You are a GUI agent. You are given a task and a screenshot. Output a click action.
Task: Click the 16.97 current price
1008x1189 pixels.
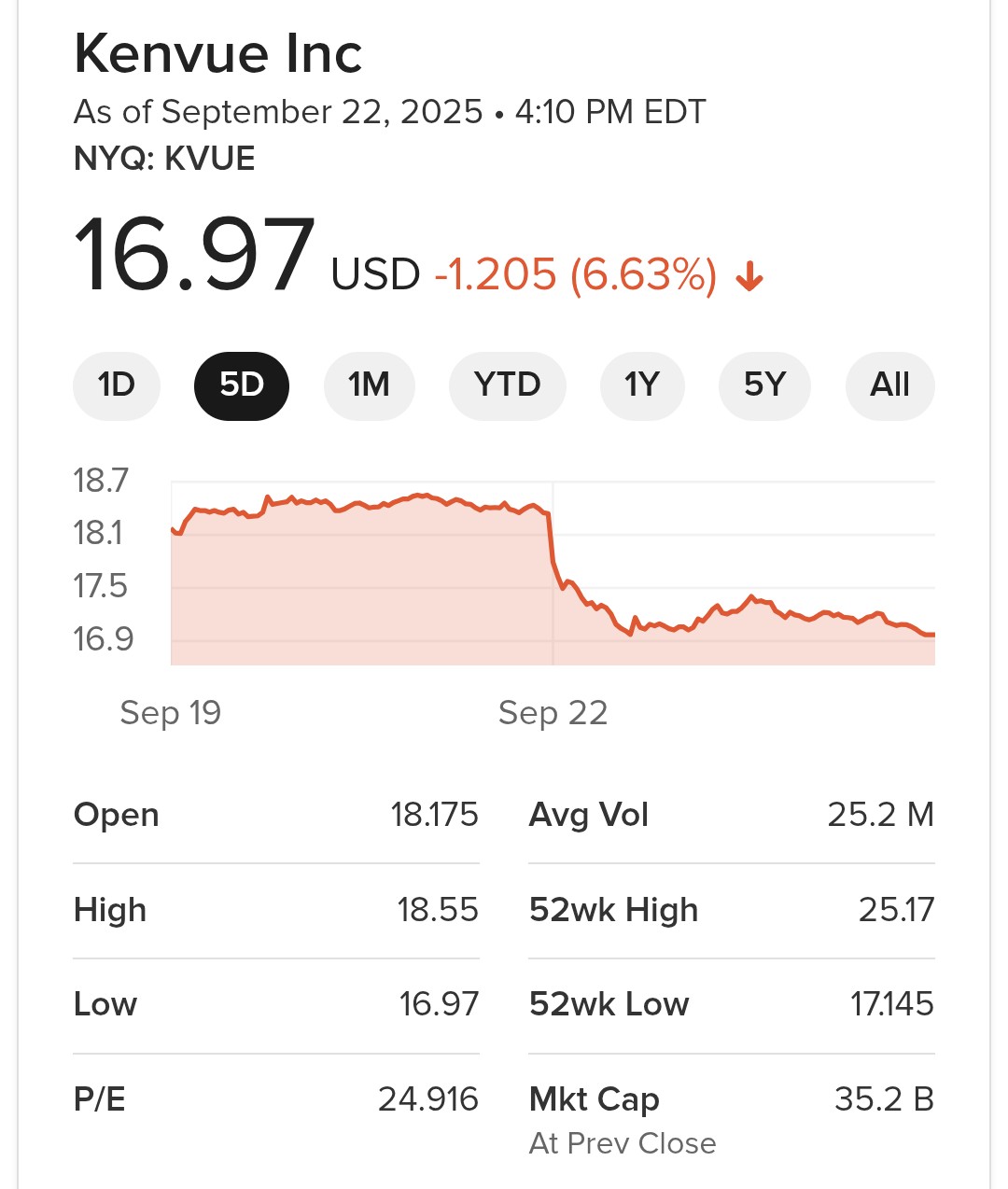point(195,256)
